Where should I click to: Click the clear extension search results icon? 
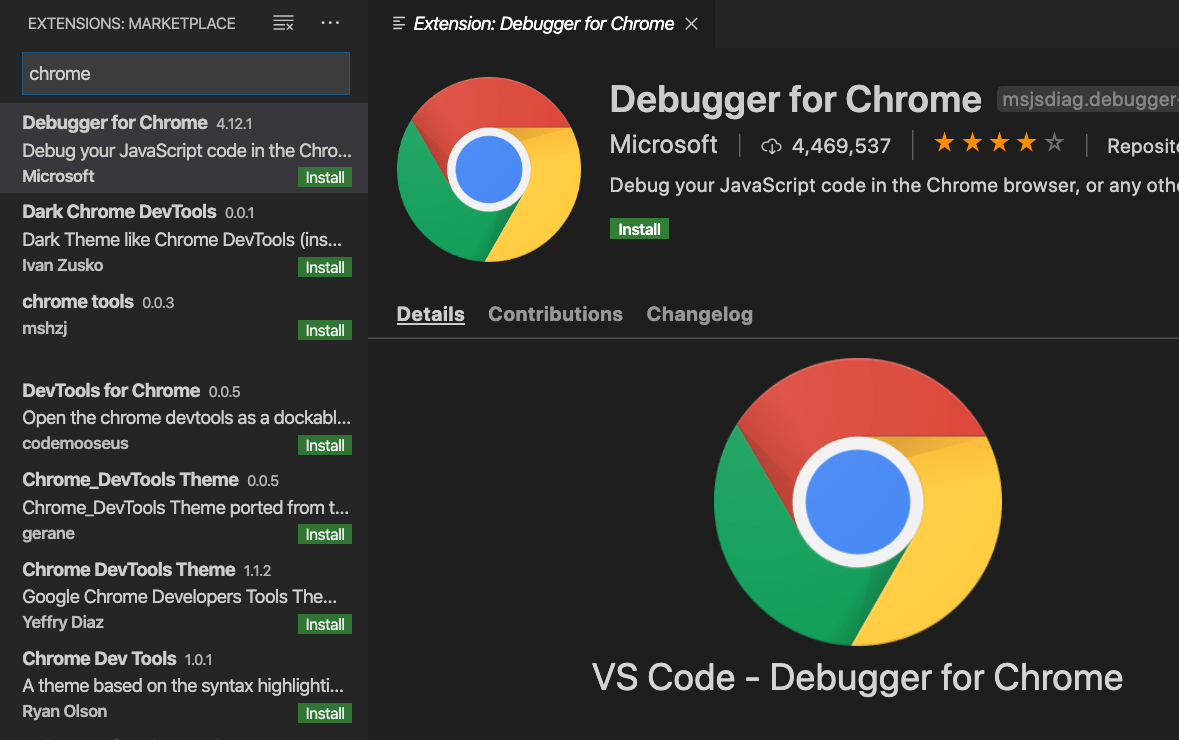[x=283, y=22]
